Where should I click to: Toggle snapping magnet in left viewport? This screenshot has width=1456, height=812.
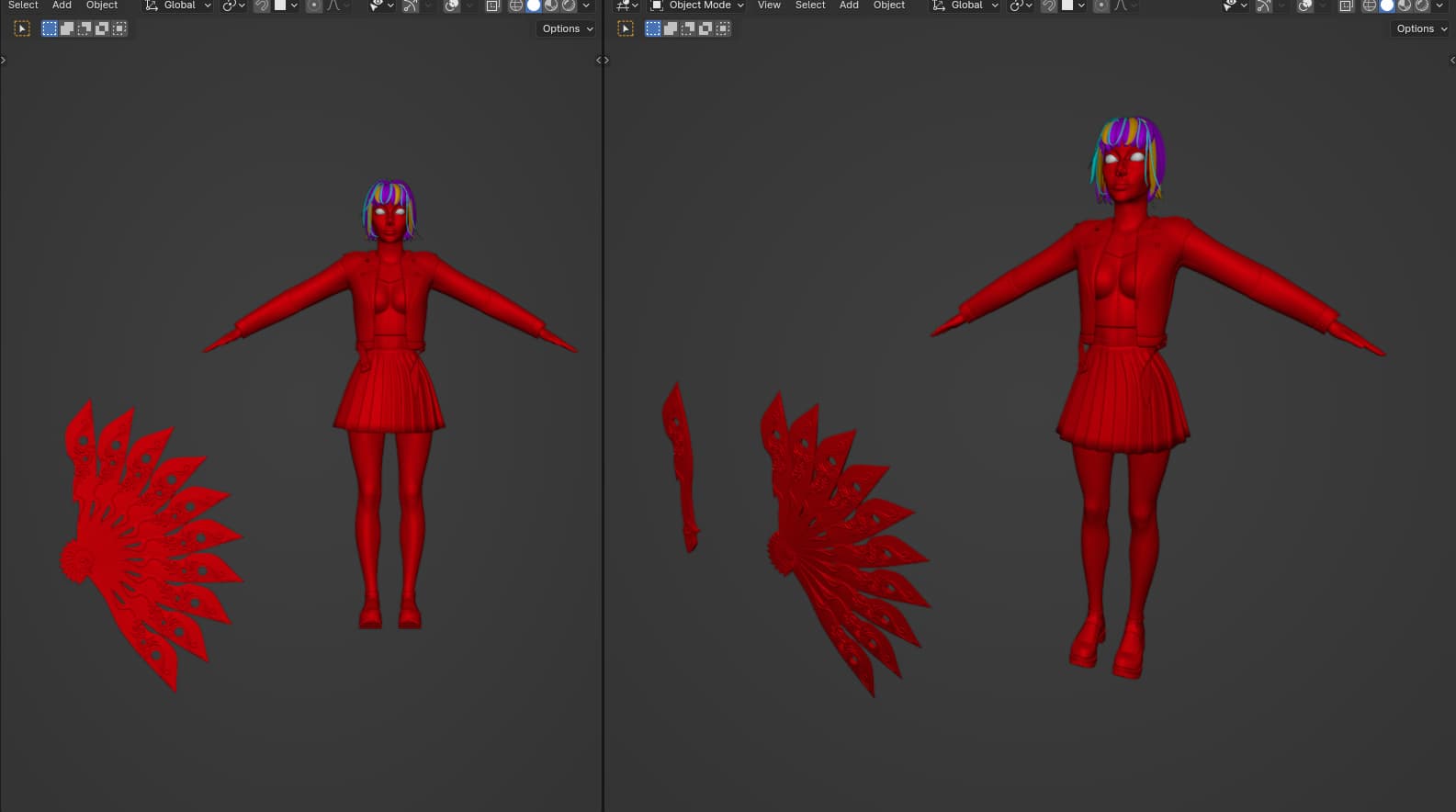point(262,6)
